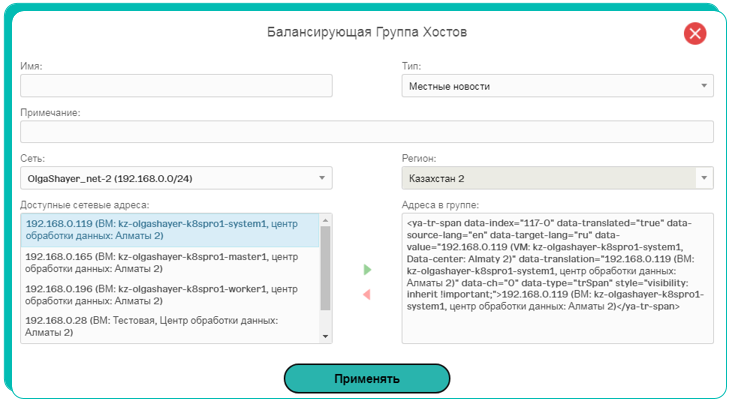Select address 192.168.0.165 master1
The height and width of the screenshot is (404, 729).
coord(170,263)
